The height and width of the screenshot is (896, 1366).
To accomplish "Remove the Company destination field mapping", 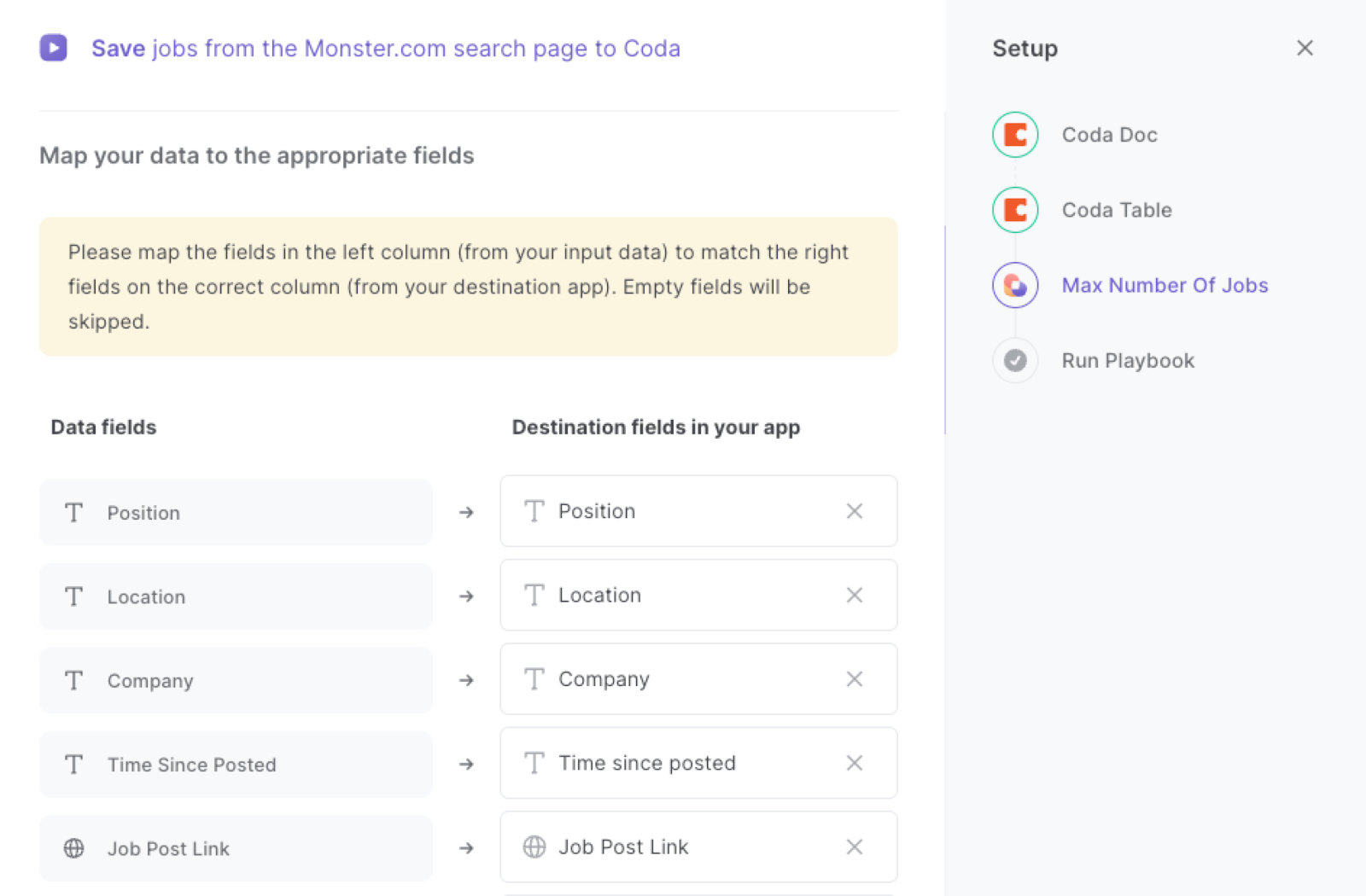I will click(x=855, y=679).
